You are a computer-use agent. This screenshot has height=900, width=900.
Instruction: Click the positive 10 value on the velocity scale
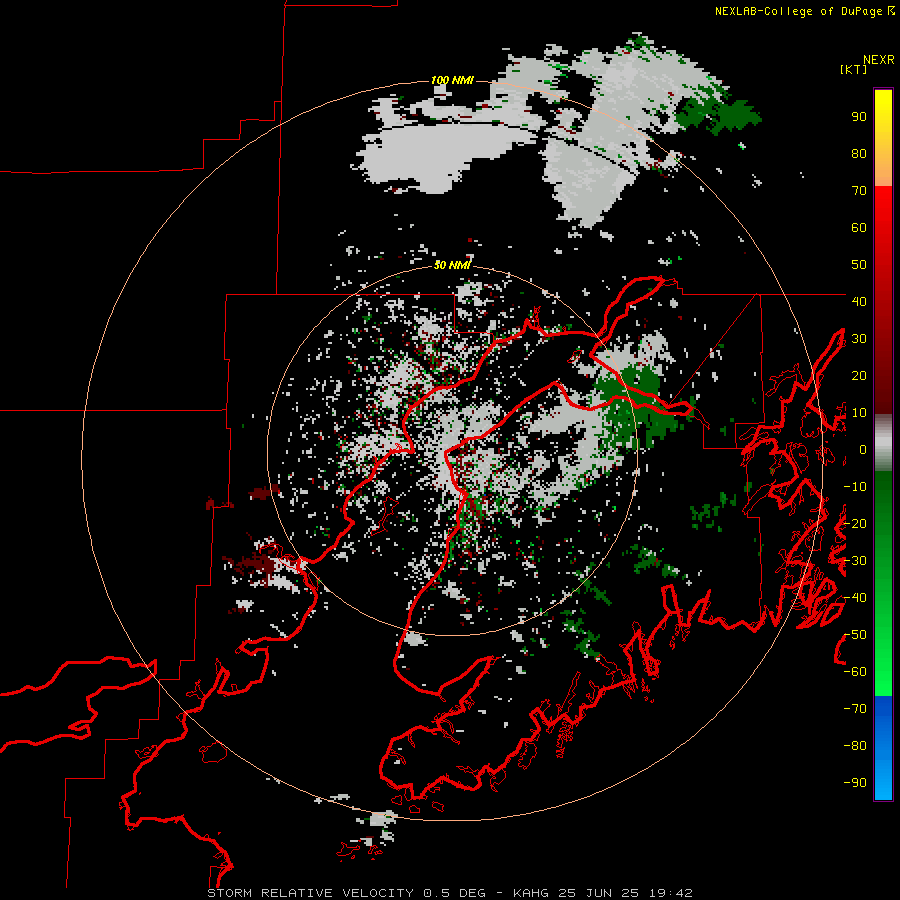pyautogui.click(x=859, y=413)
